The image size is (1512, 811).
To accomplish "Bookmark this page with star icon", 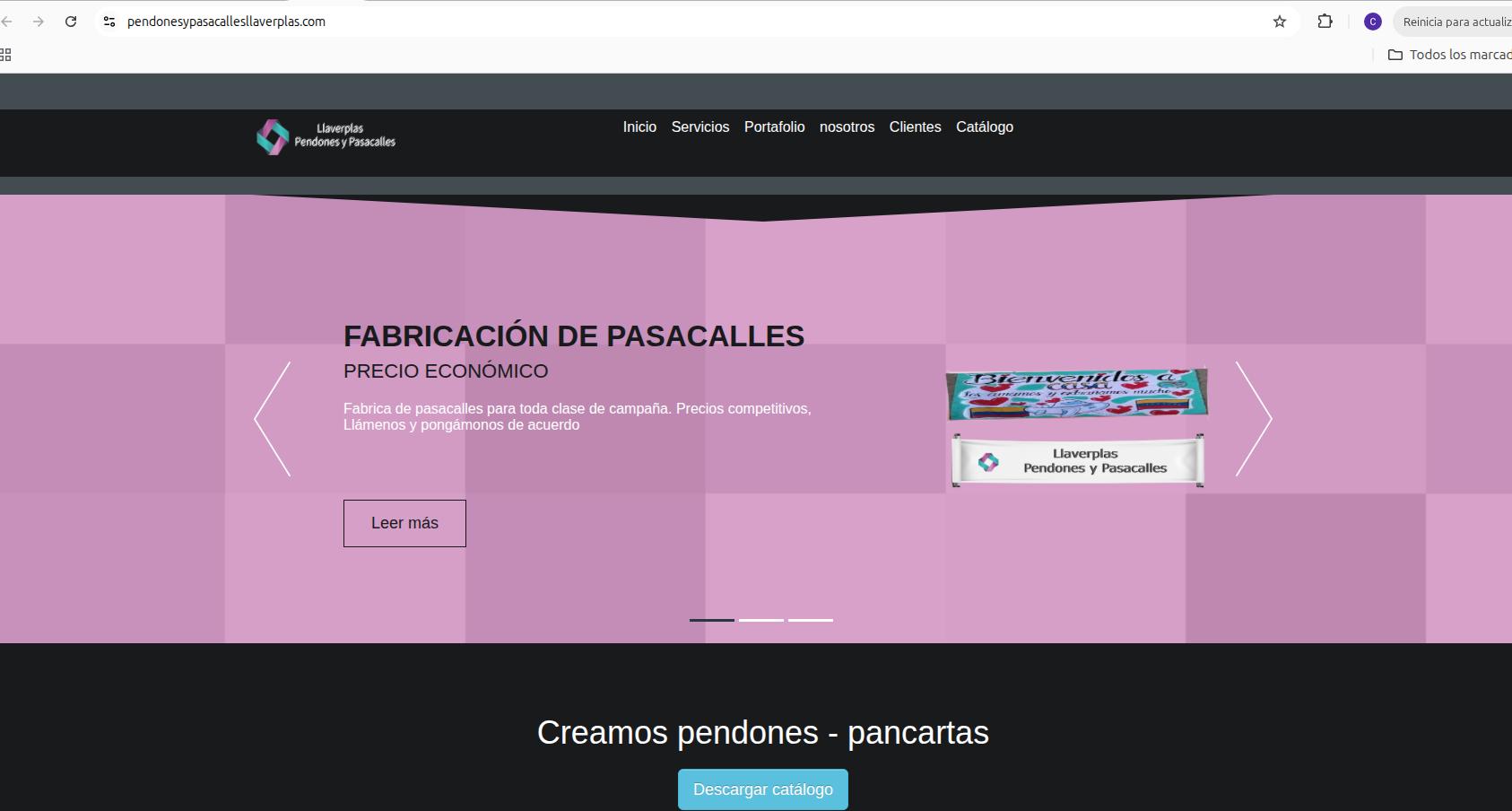I will point(1280,22).
